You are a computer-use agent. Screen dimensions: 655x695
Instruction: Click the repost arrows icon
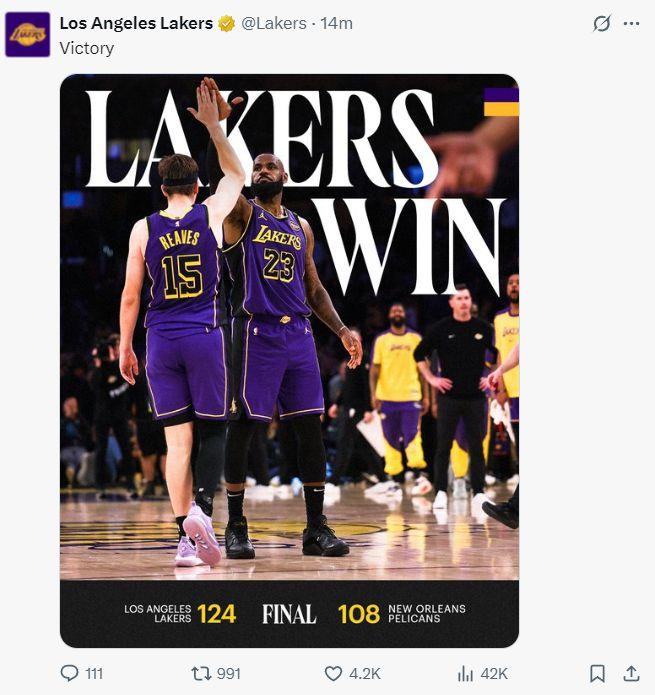[x=200, y=674]
